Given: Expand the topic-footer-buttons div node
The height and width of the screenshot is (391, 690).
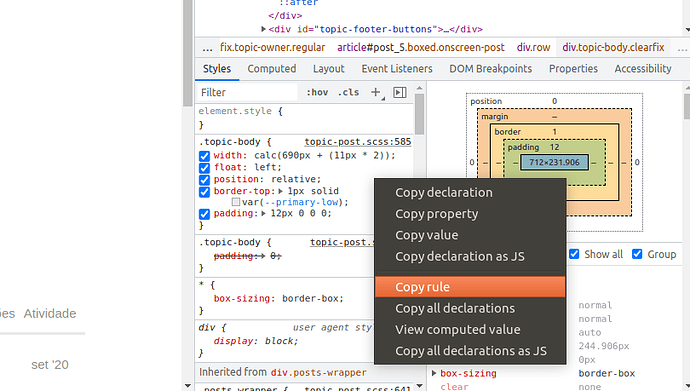Looking at the screenshot, I should pyautogui.click(x=263, y=29).
